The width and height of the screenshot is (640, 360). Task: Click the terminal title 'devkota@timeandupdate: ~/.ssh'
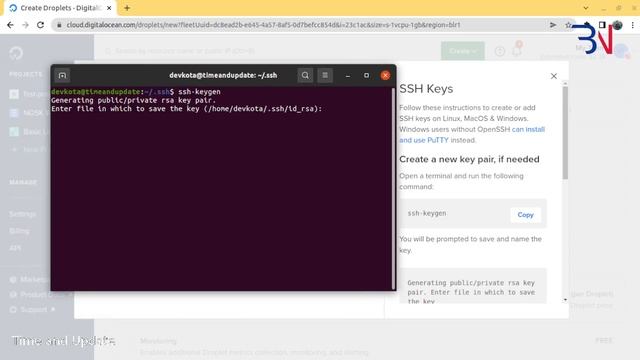[x=223, y=76]
